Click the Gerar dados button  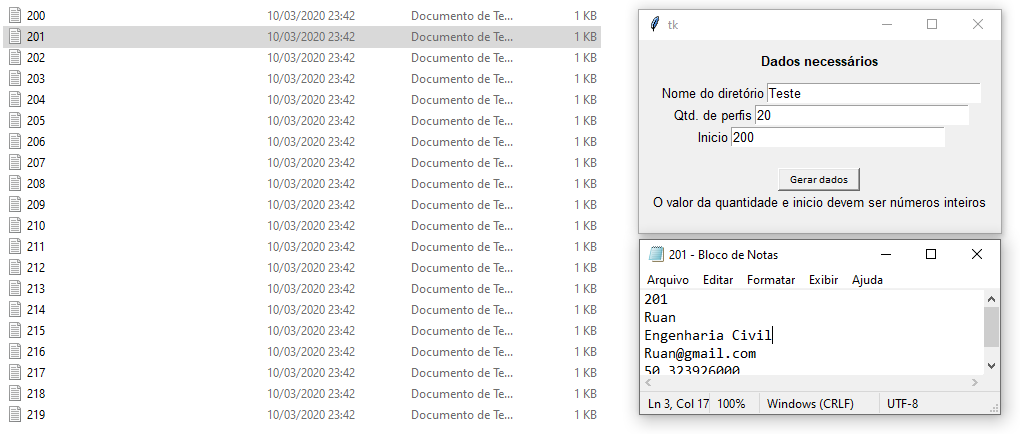[x=818, y=180]
